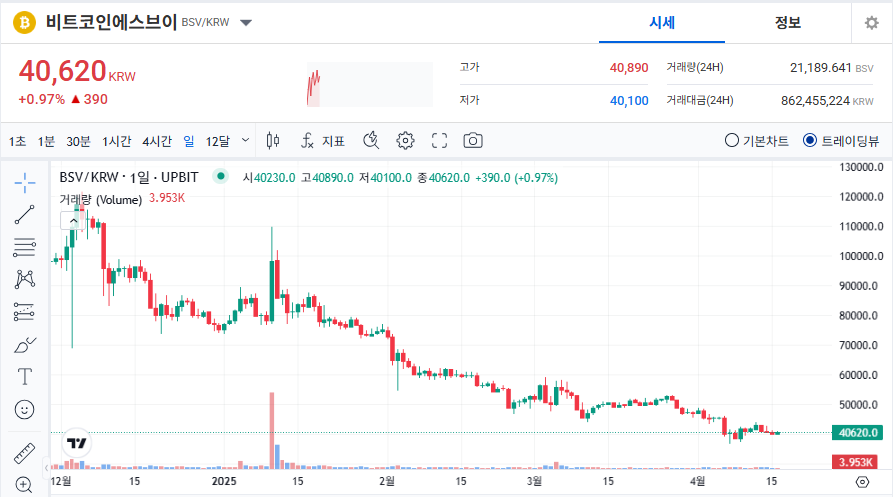Click the mini sparkline price chart
Image resolution: width=893 pixels, height=497 pixels.
click(x=370, y=85)
